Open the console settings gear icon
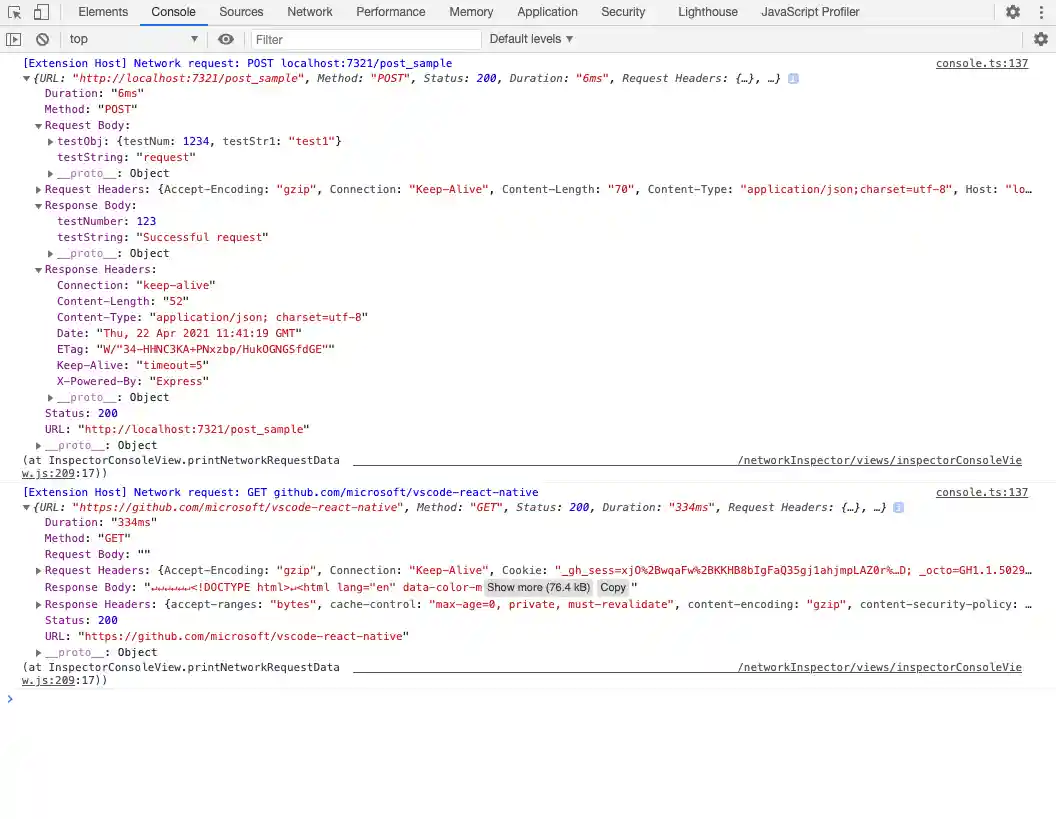This screenshot has height=819, width=1056. tap(1041, 39)
